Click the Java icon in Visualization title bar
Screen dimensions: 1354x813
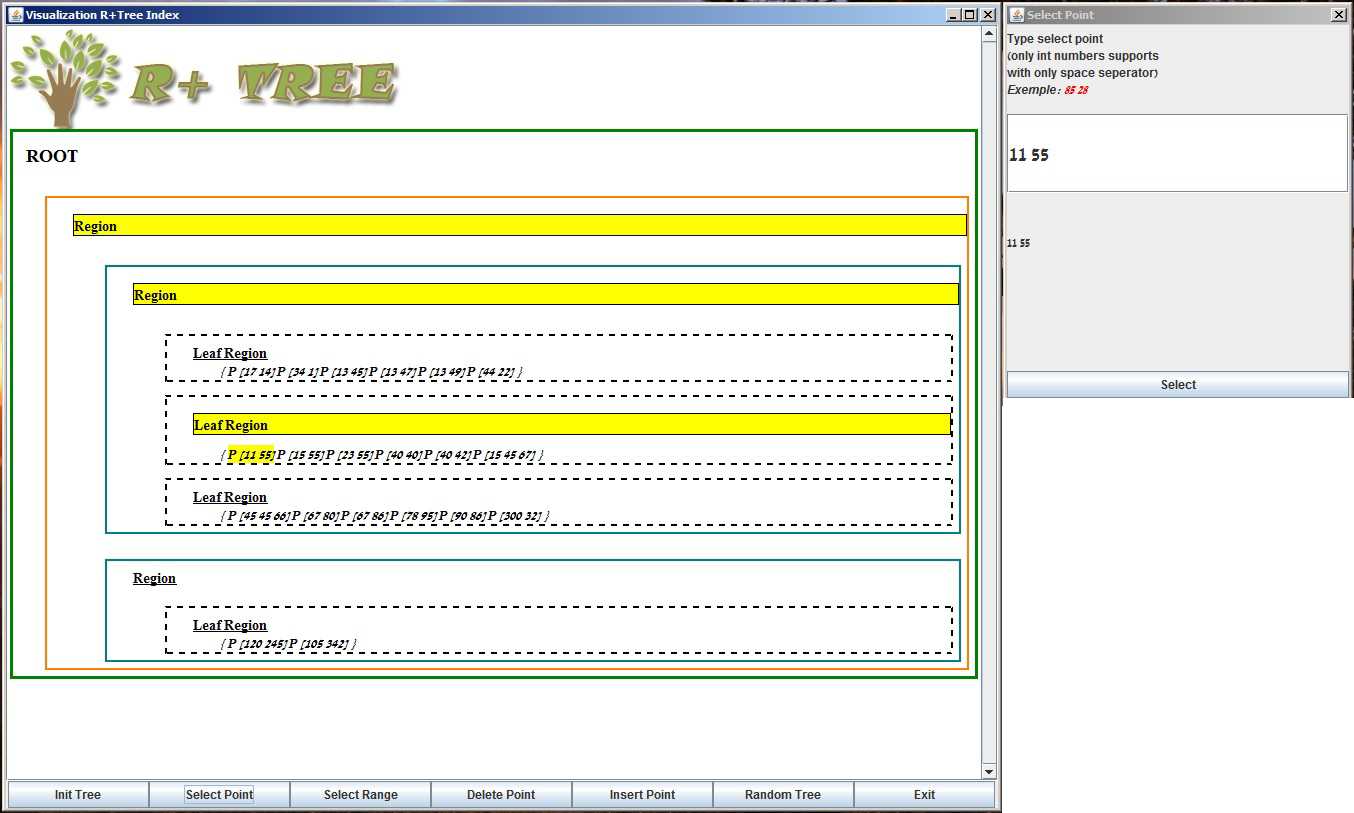pos(15,15)
